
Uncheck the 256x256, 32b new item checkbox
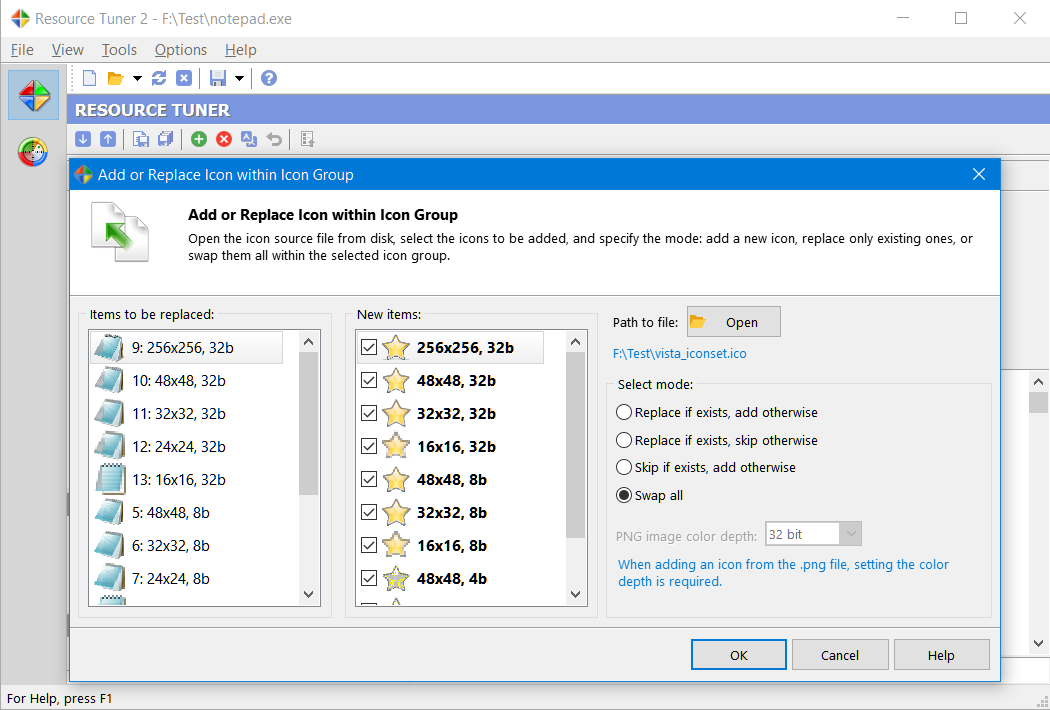pos(369,347)
